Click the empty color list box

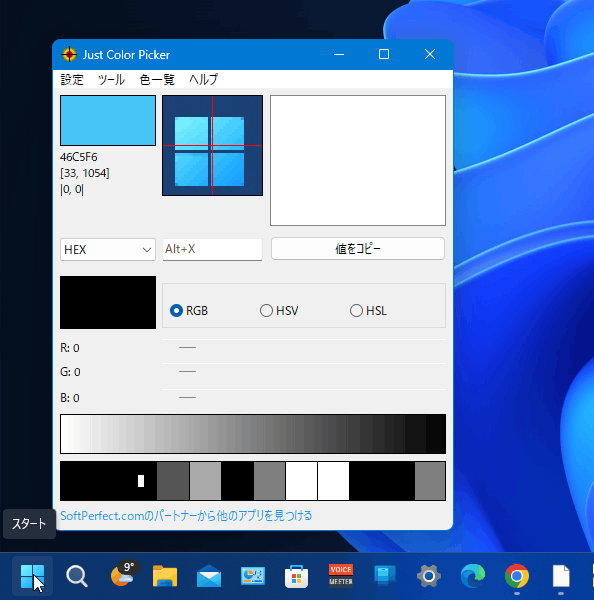click(358, 160)
